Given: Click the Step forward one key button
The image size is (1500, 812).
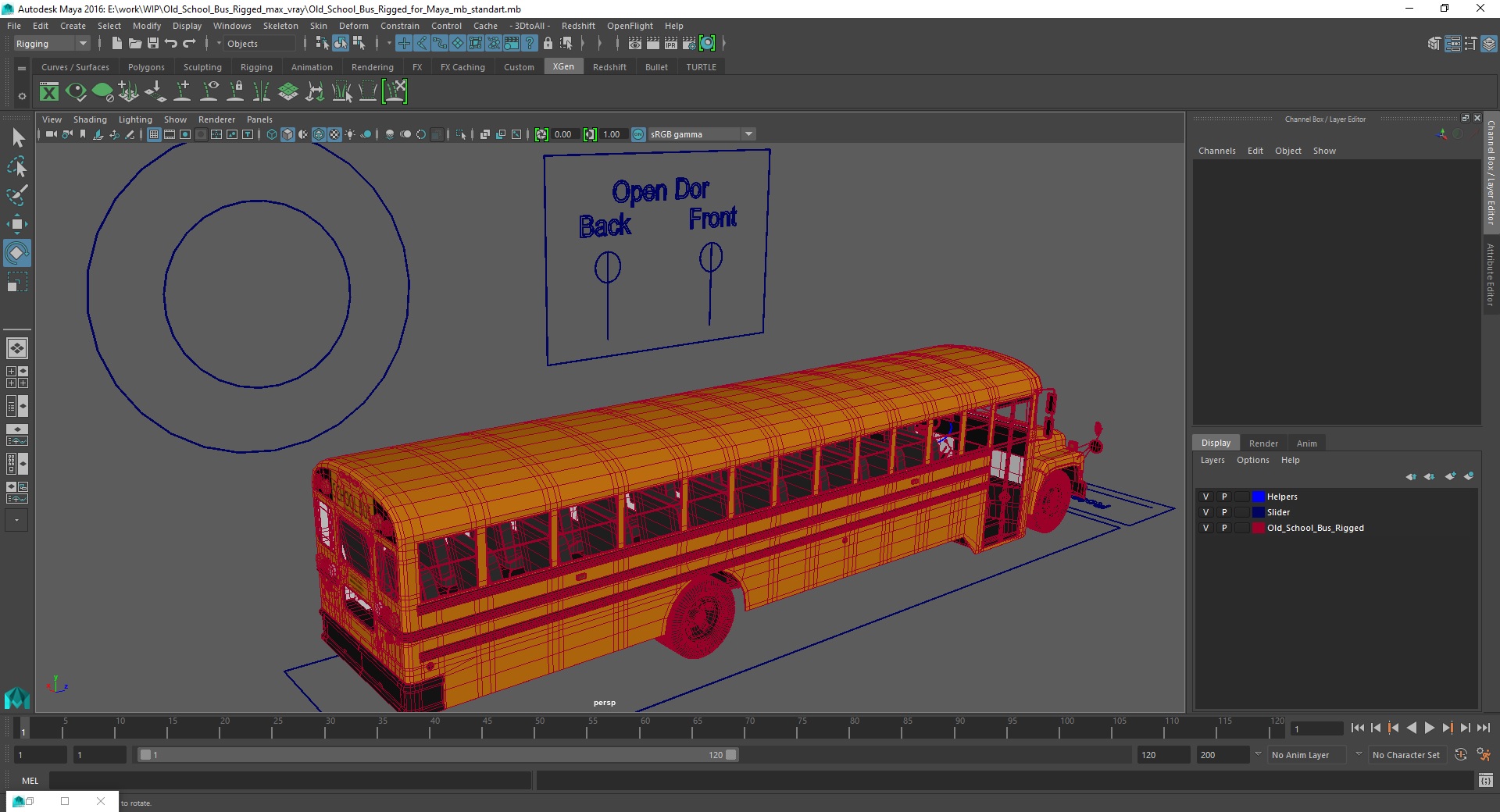Looking at the screenshot, I should click(x=1447, y=728).
